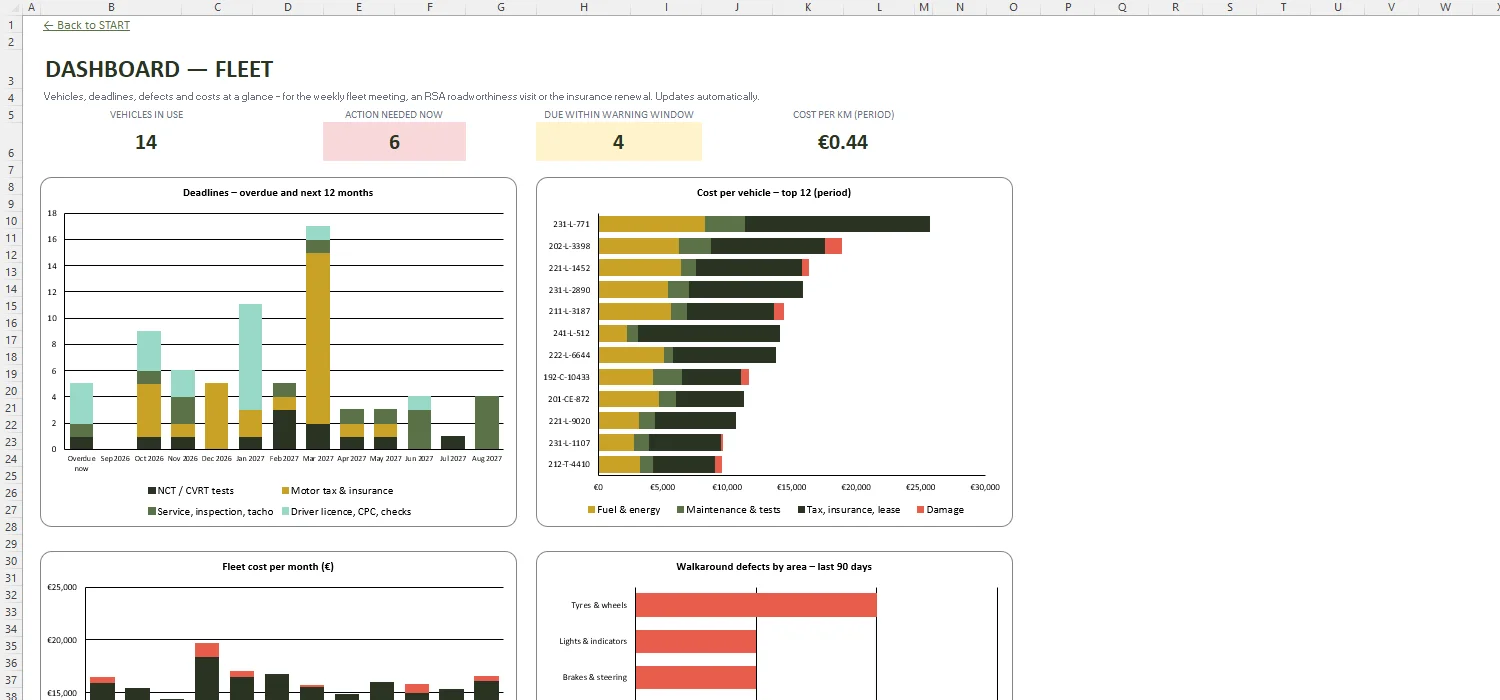Select the 231-L-2890 vehicle label
This screenshot has width=1500, height=700.
tap(569, 290)
